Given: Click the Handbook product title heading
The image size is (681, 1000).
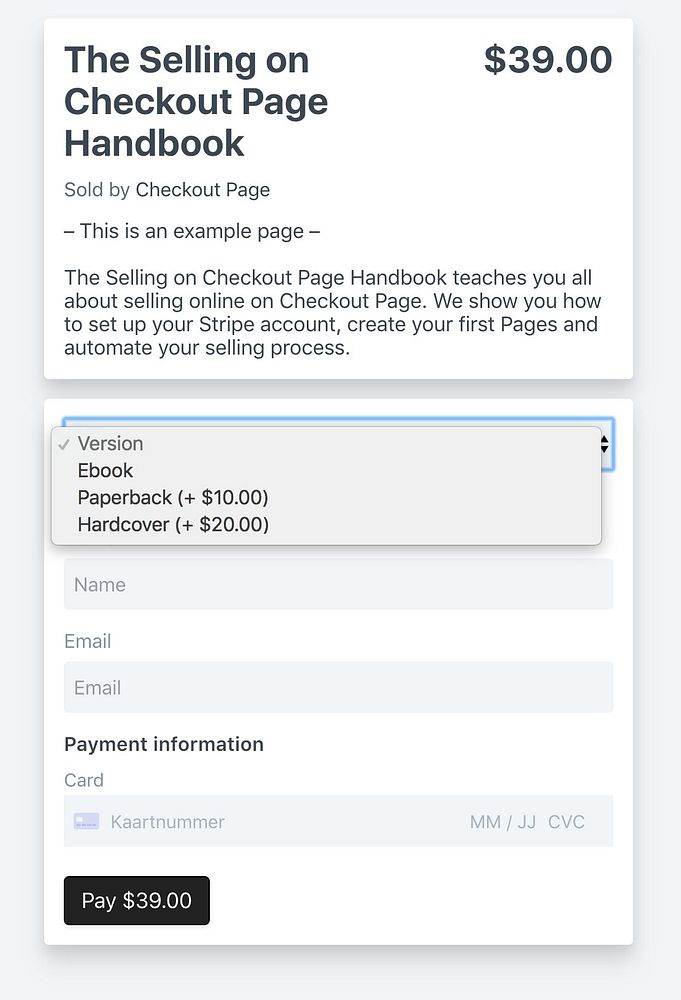Looking at the screenshot, I should coord(196,102).
